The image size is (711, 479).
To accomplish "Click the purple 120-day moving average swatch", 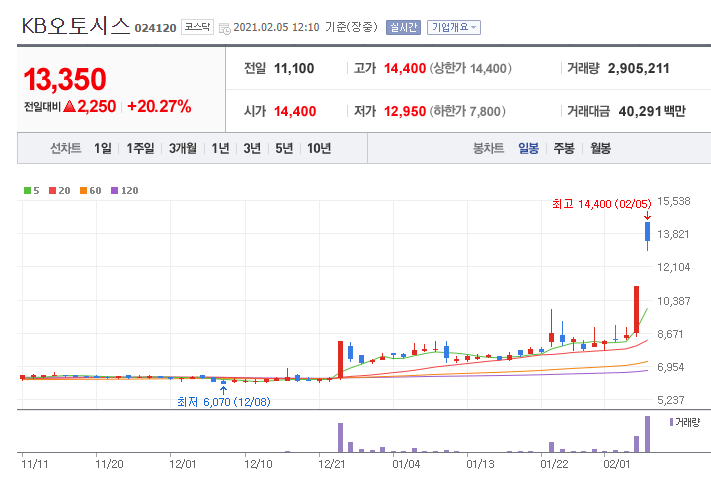I will coord(114,191).
